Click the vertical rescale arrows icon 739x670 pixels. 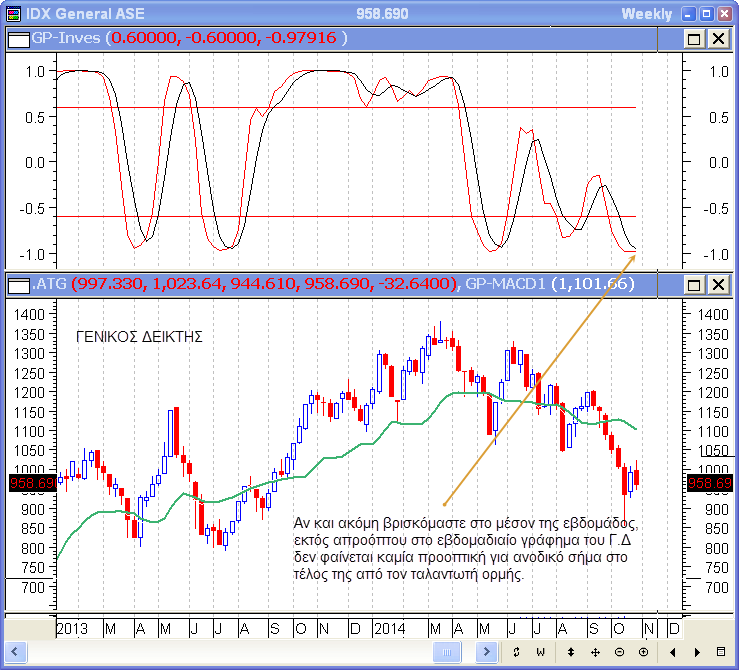tap(570, 652)
